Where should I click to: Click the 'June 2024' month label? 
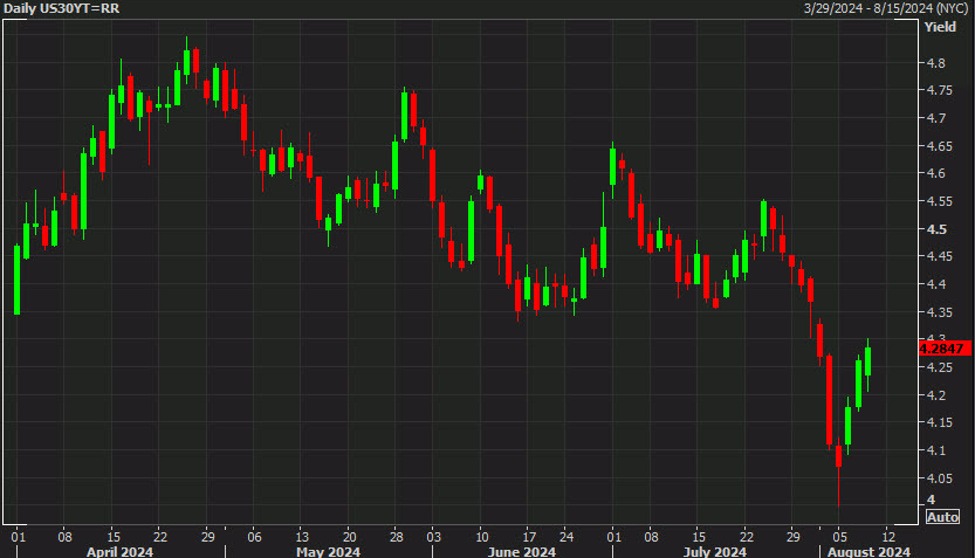coord(521,552)
